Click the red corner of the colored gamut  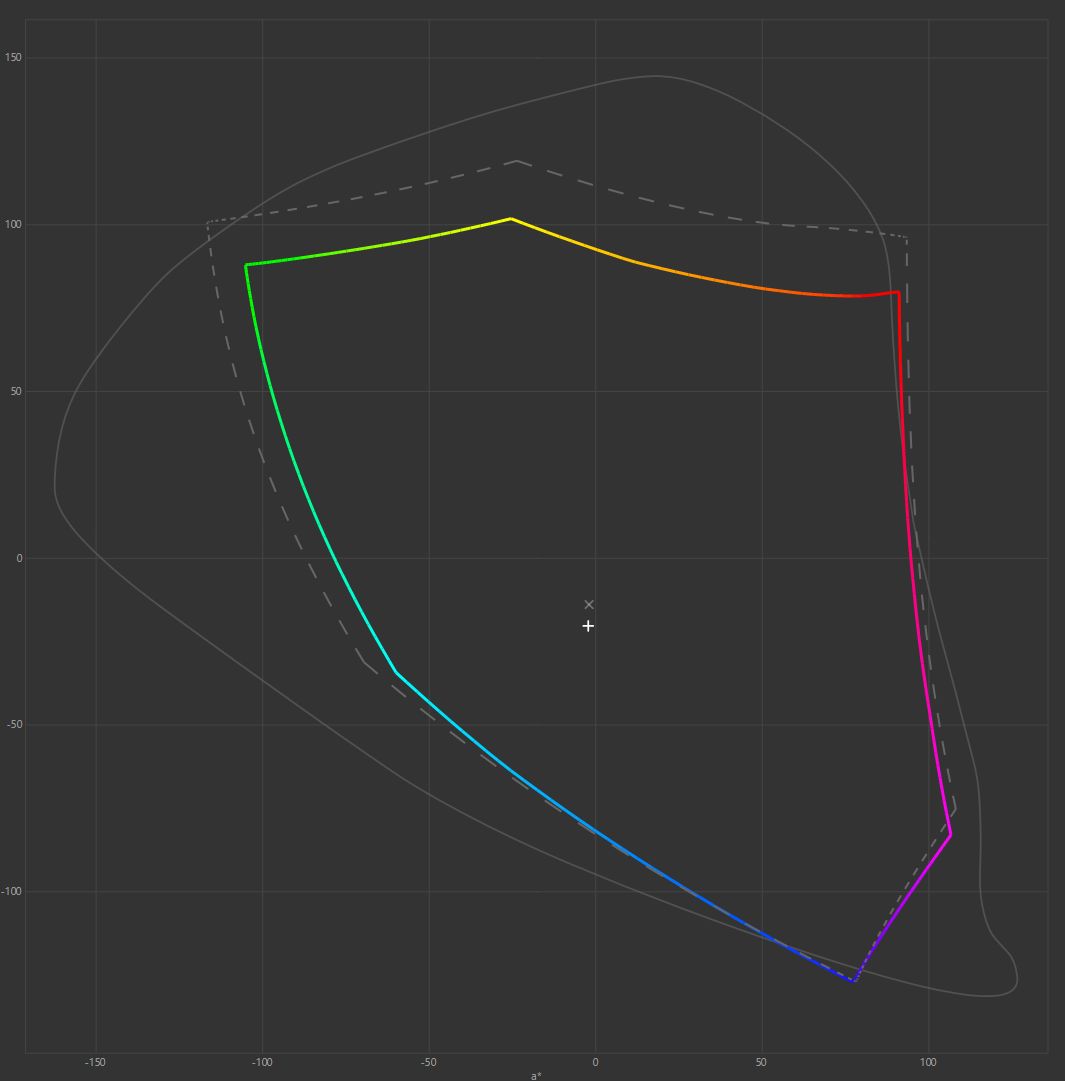(x=897, y=292)
